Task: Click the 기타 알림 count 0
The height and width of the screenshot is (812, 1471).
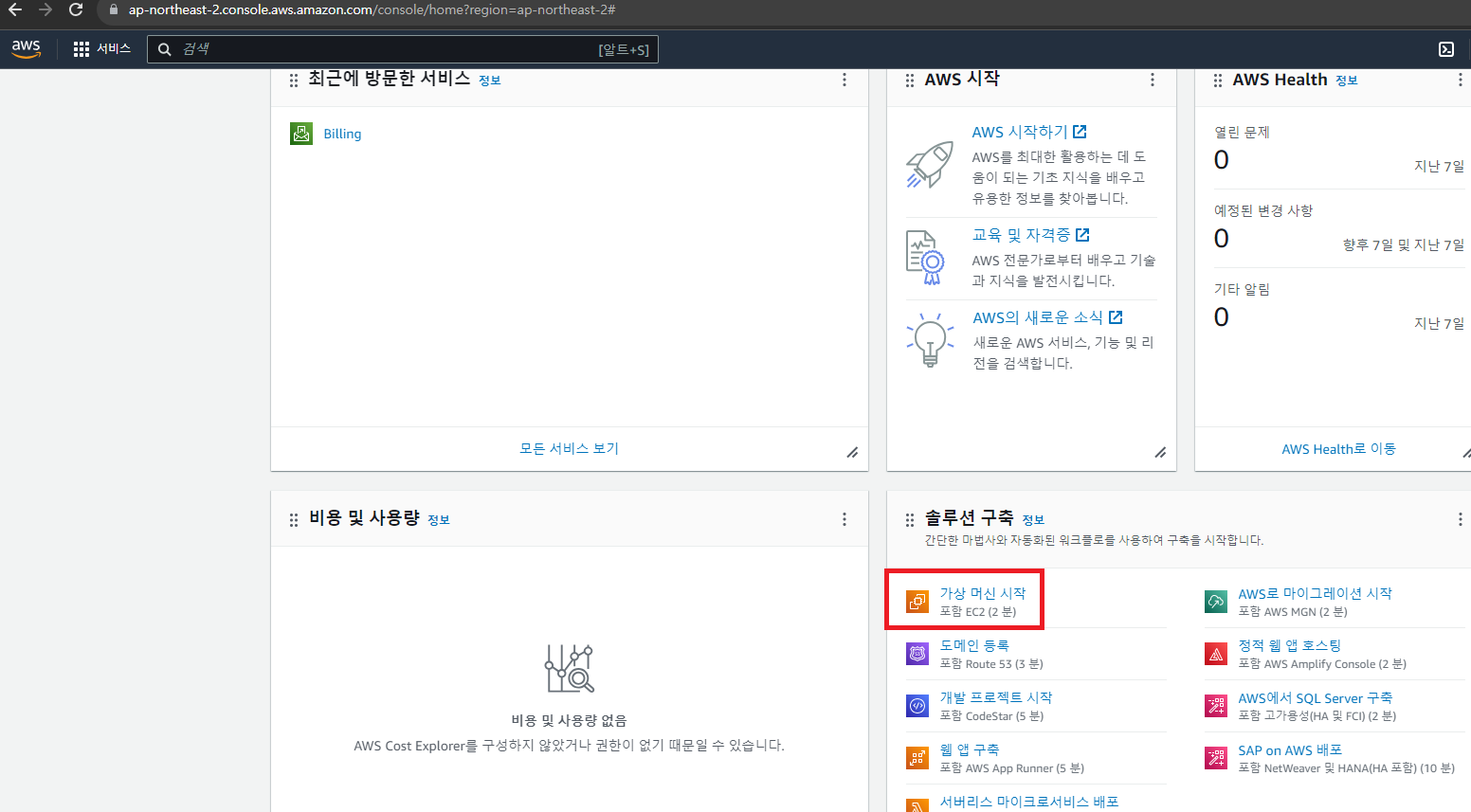Action: point(1222,317)
